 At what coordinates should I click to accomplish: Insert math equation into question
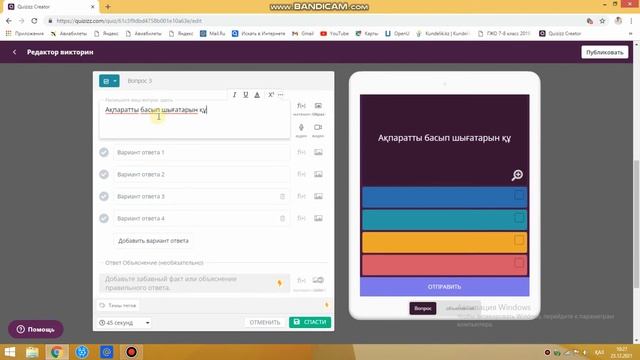click(301, 106)
